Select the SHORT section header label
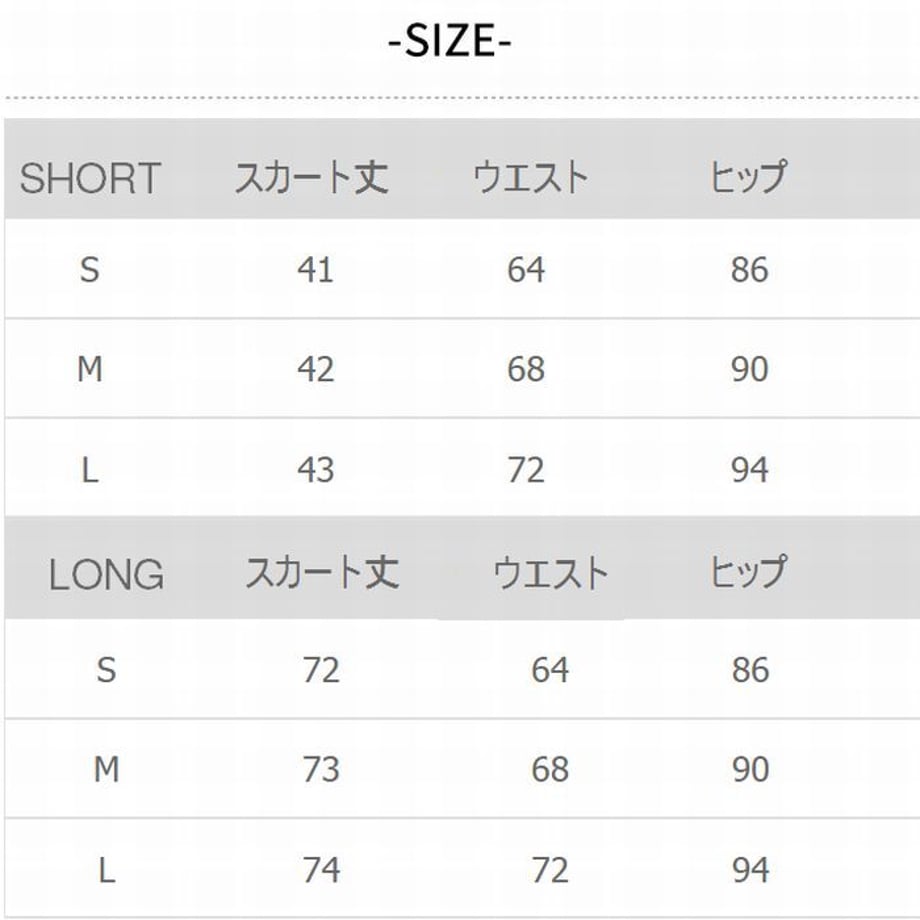 90,178
